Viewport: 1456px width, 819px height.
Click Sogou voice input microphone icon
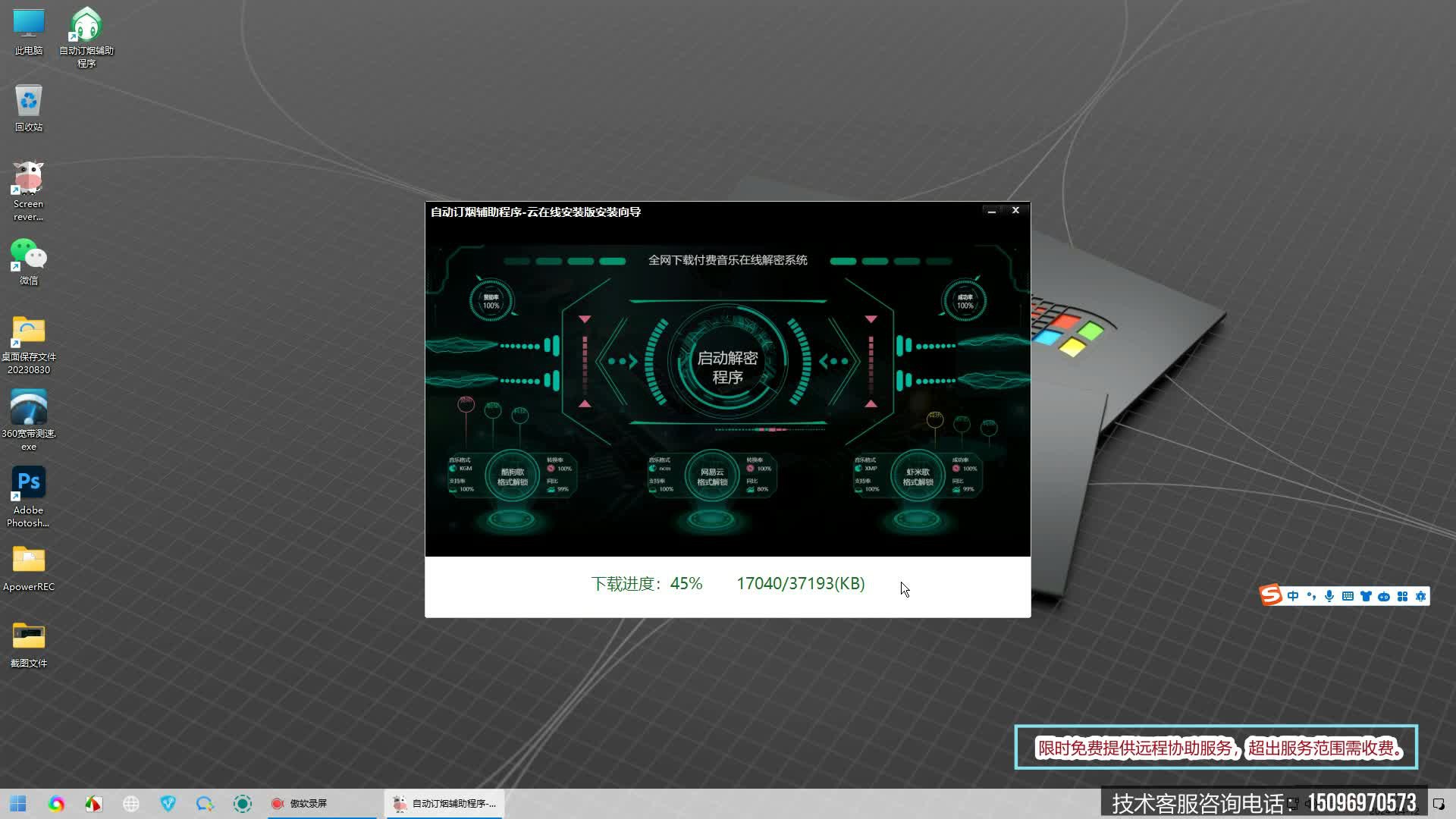(x=1329, y=596)
